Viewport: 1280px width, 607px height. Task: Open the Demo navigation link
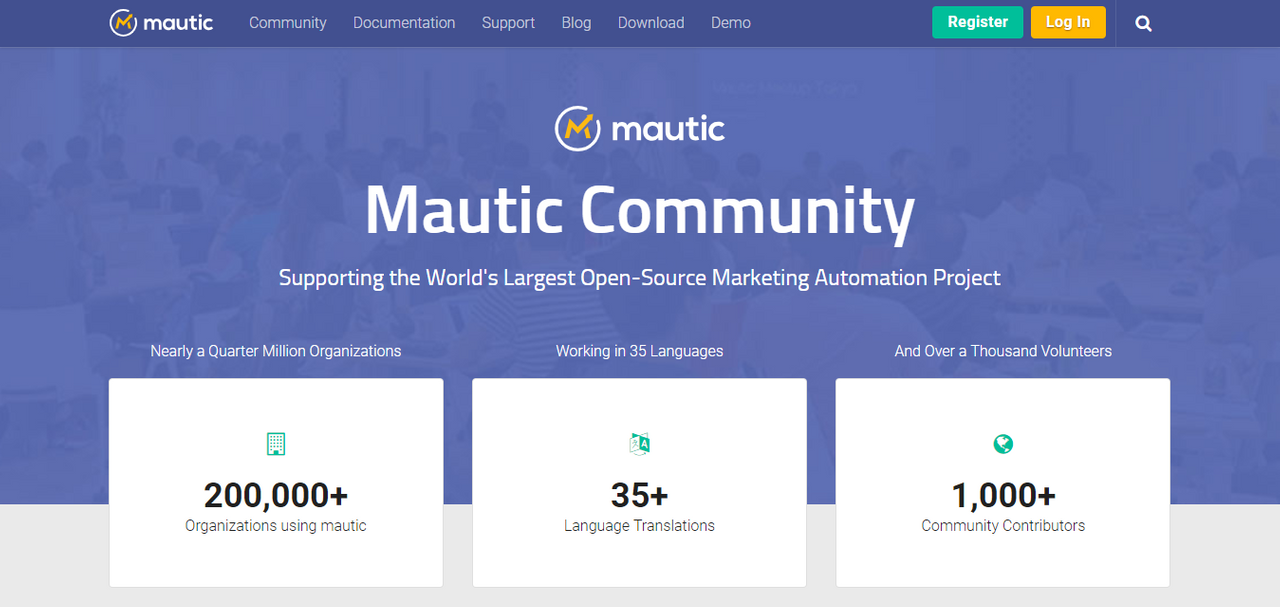[x=731, y=22]
